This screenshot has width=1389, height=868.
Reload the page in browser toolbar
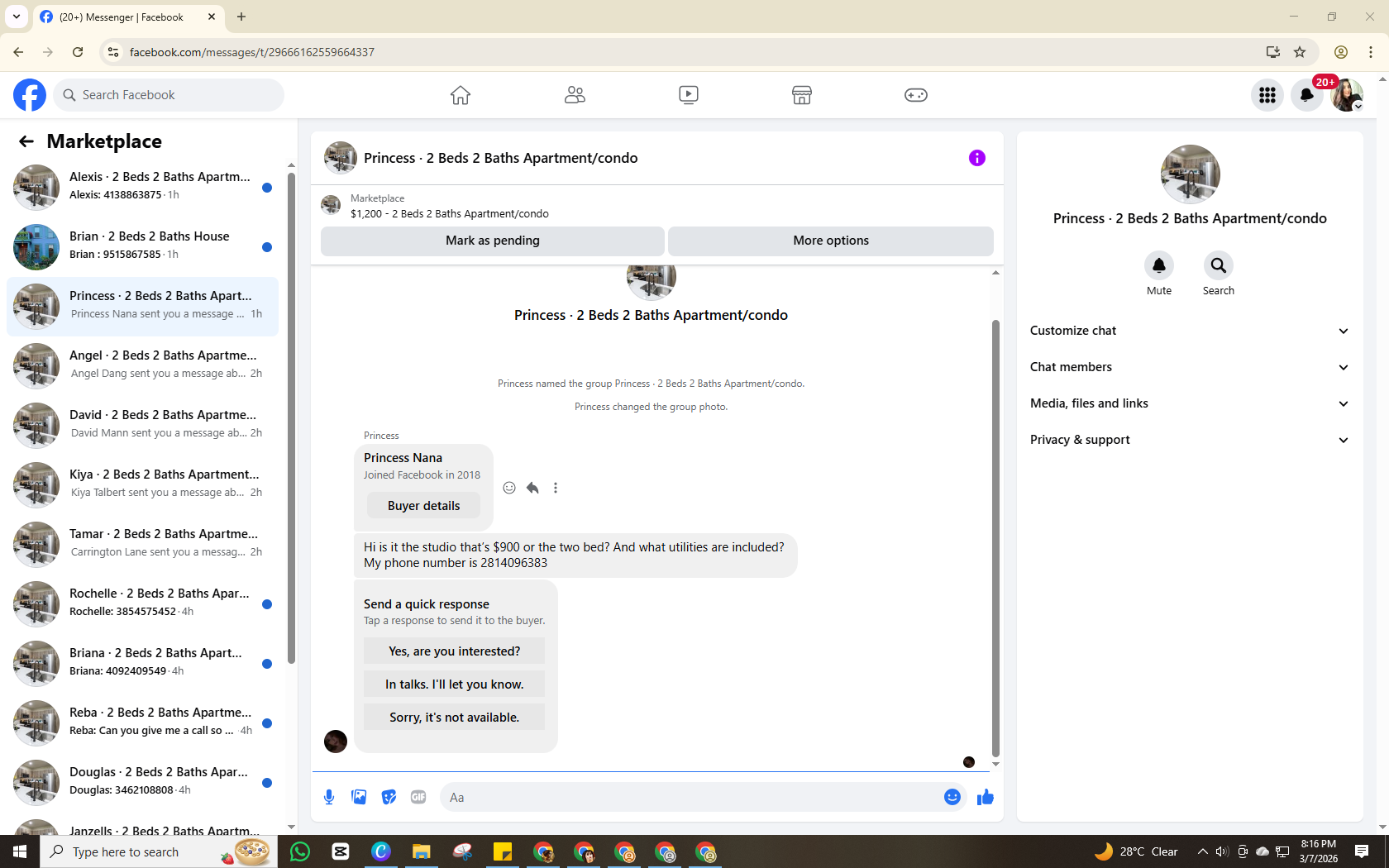click(x=78, y=52)
